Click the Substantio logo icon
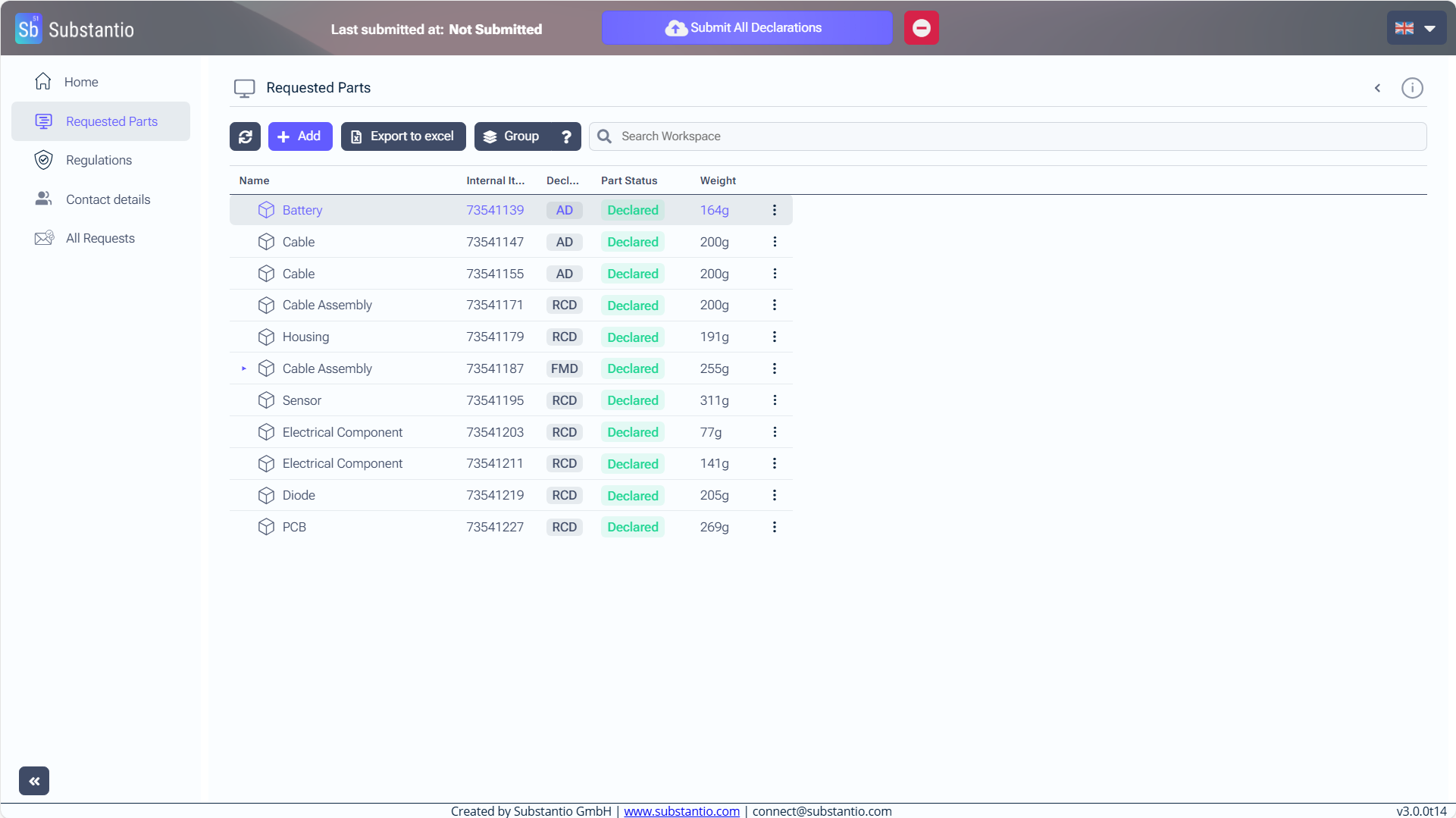The width and height of the screenshot is (1456, 818). tap(29, 29)
